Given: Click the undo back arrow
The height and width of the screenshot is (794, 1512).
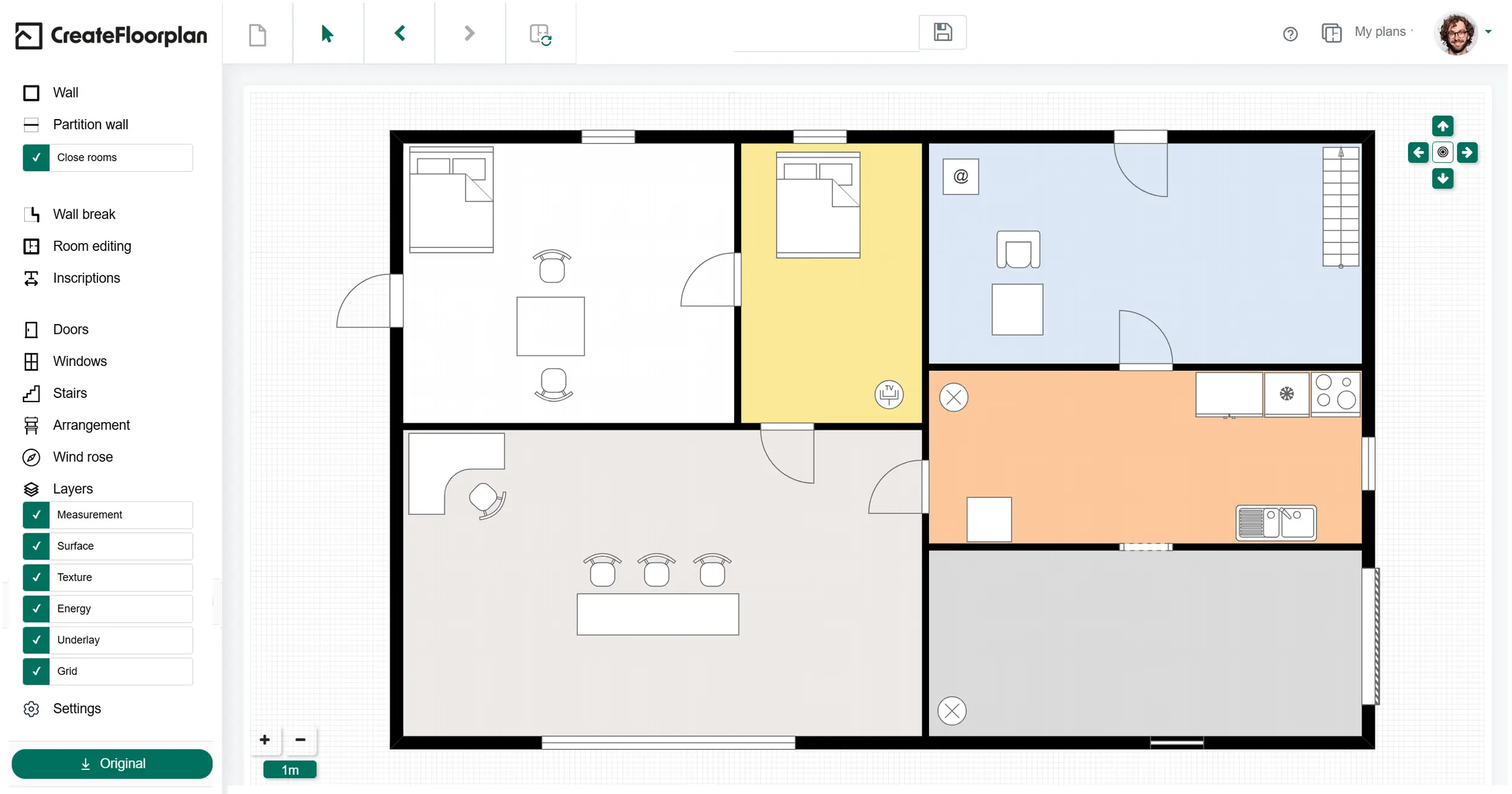Looking at the screenshot, I should pos(399,33).
